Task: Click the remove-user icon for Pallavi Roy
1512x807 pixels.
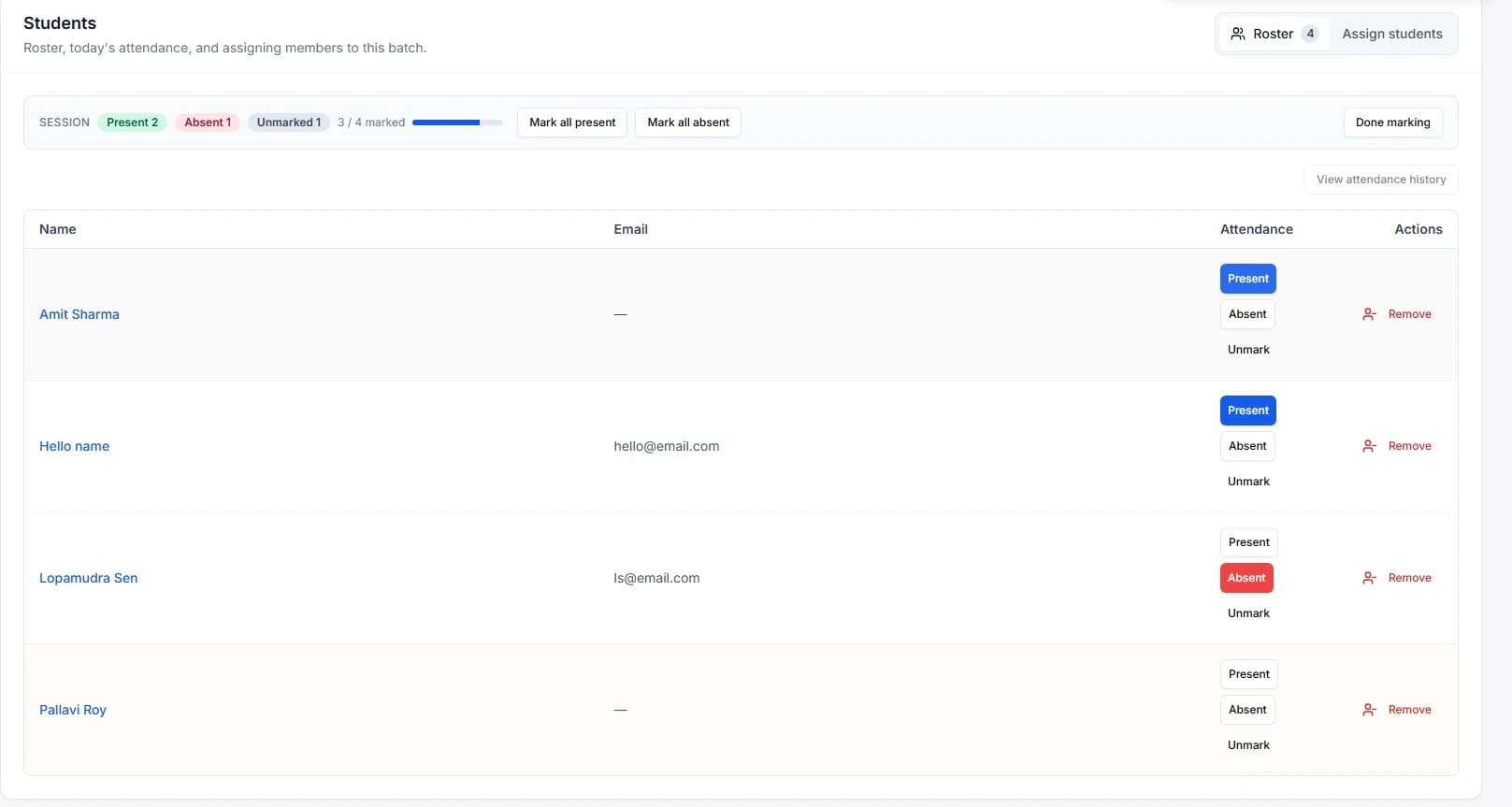Action: click(1369, 710)
